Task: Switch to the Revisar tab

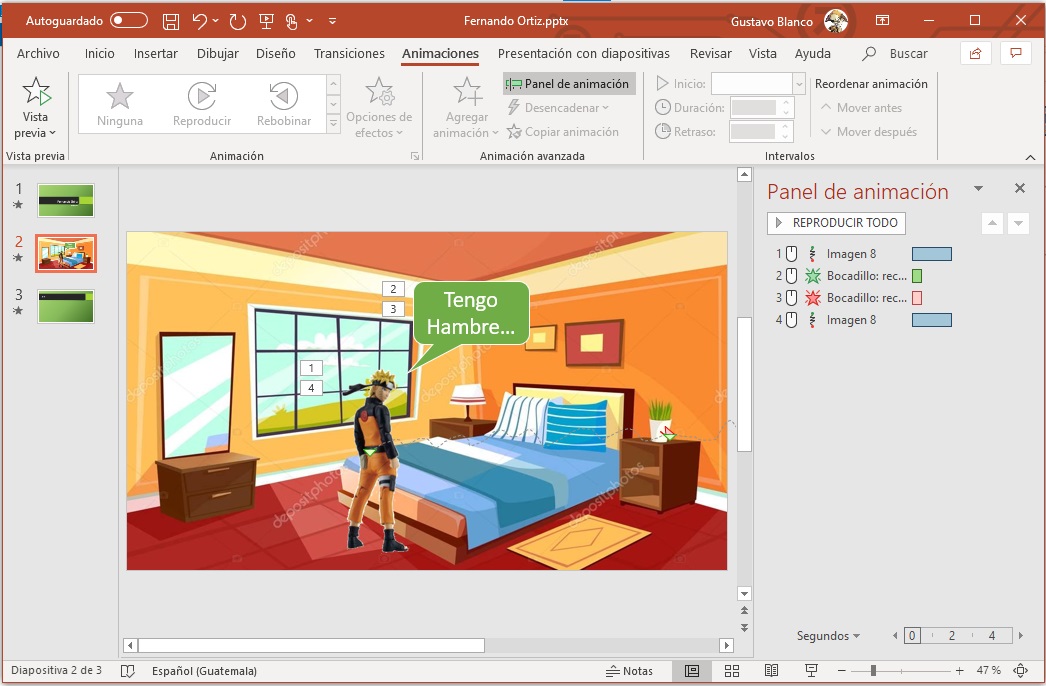Action: tap(710, 53)
